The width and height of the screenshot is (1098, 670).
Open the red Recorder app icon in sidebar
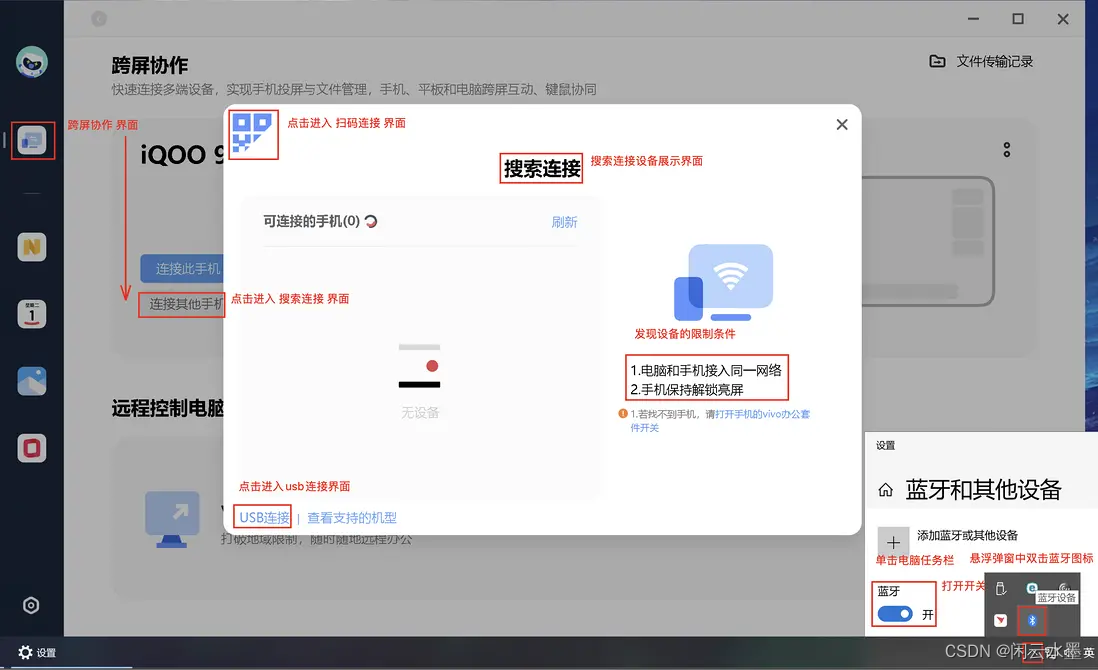(x=30, y=448)
